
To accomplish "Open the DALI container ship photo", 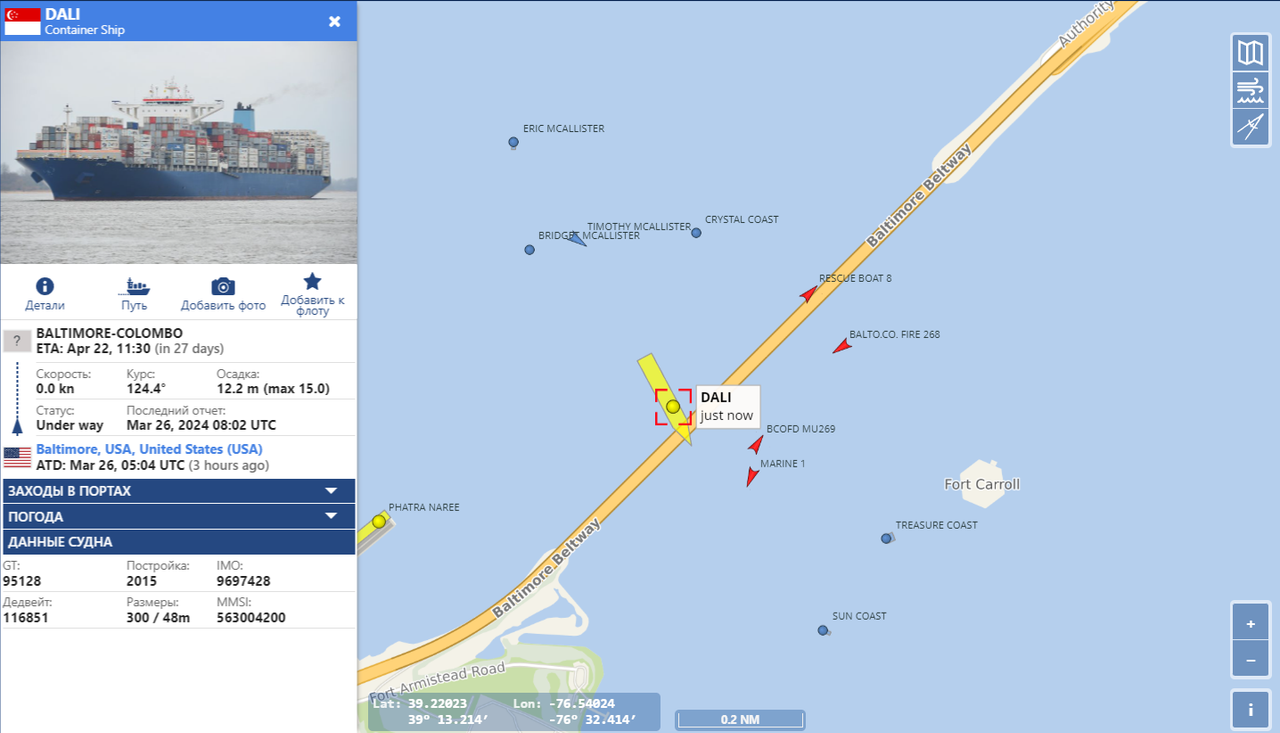I will click(x=179, y=152).
